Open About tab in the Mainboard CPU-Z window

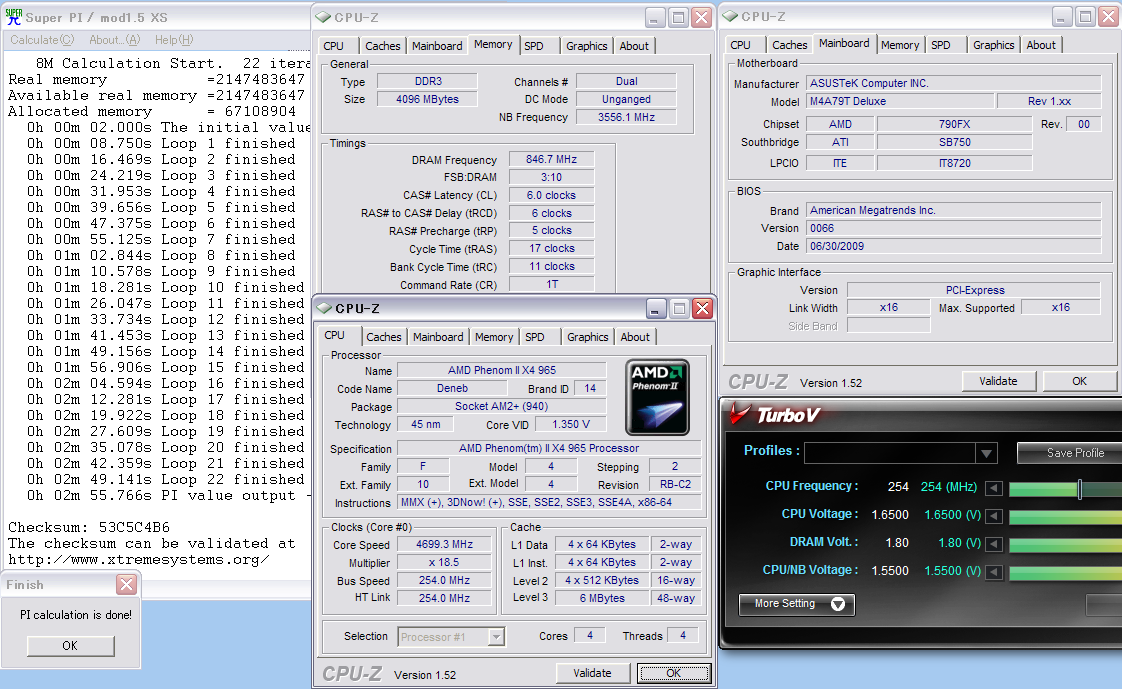[x=1041, y=45]
